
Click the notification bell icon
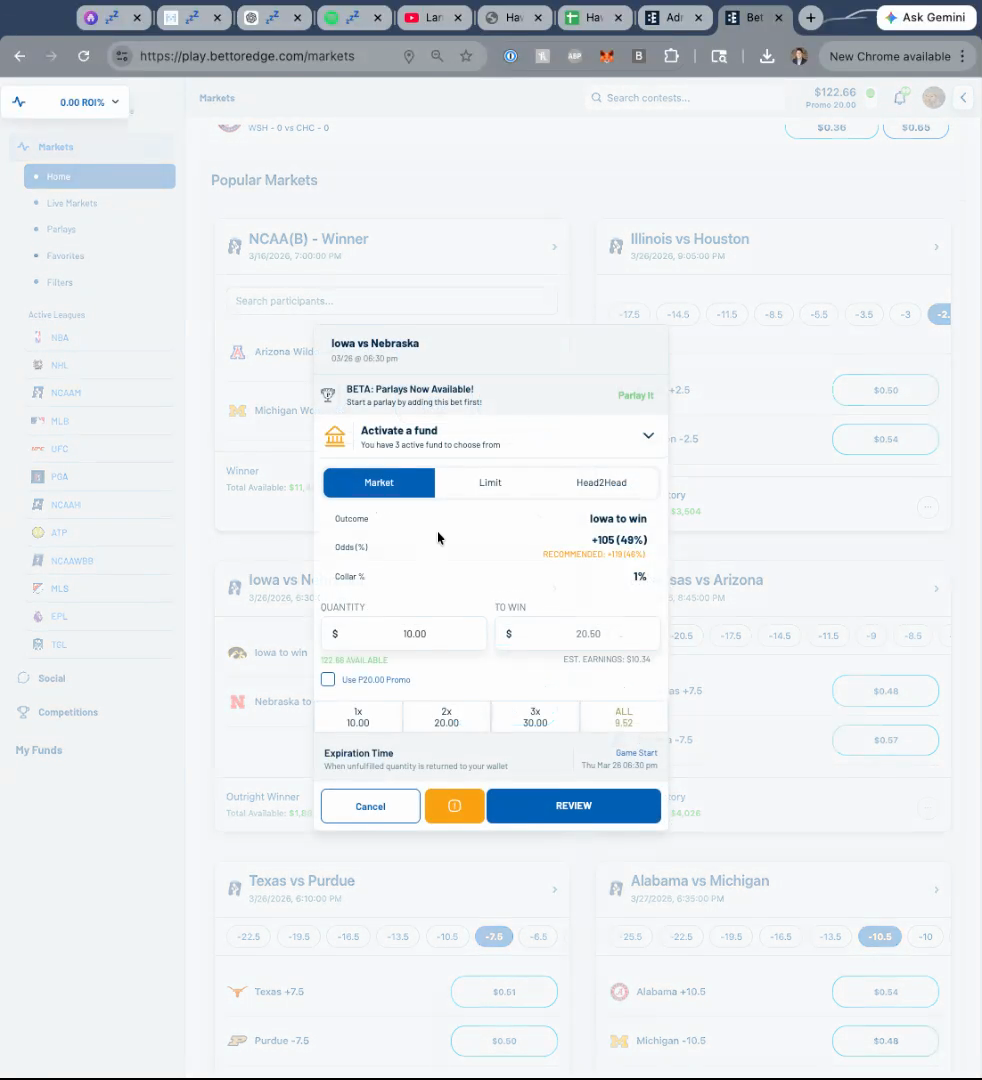click(x=900, y=97)
